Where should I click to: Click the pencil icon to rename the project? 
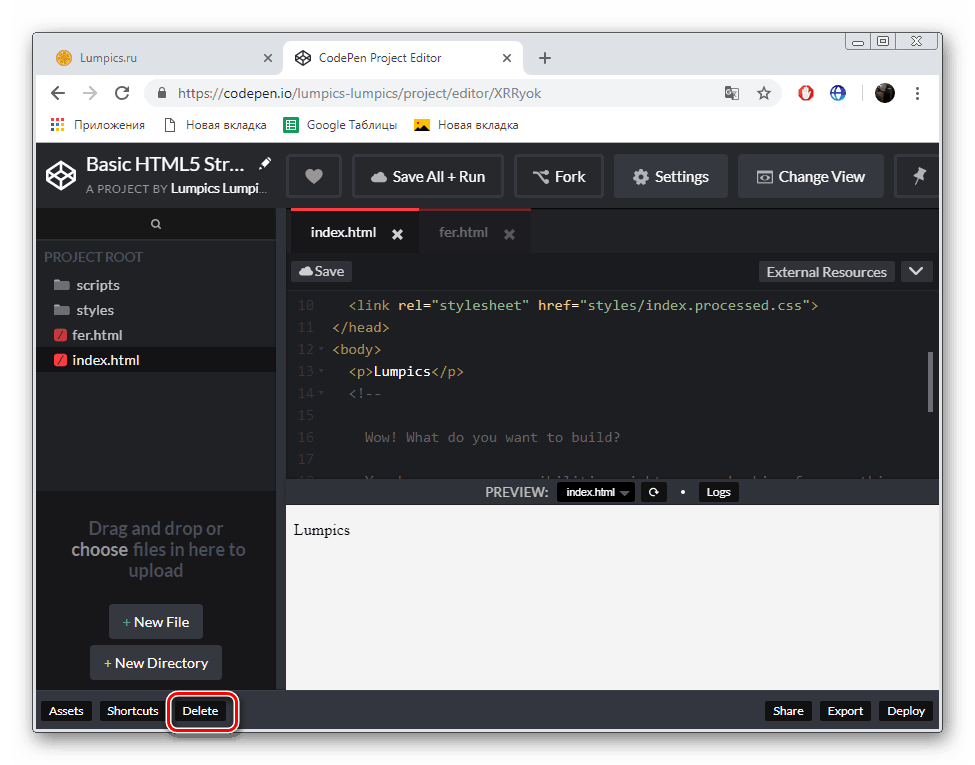click(x=264, y=162)
